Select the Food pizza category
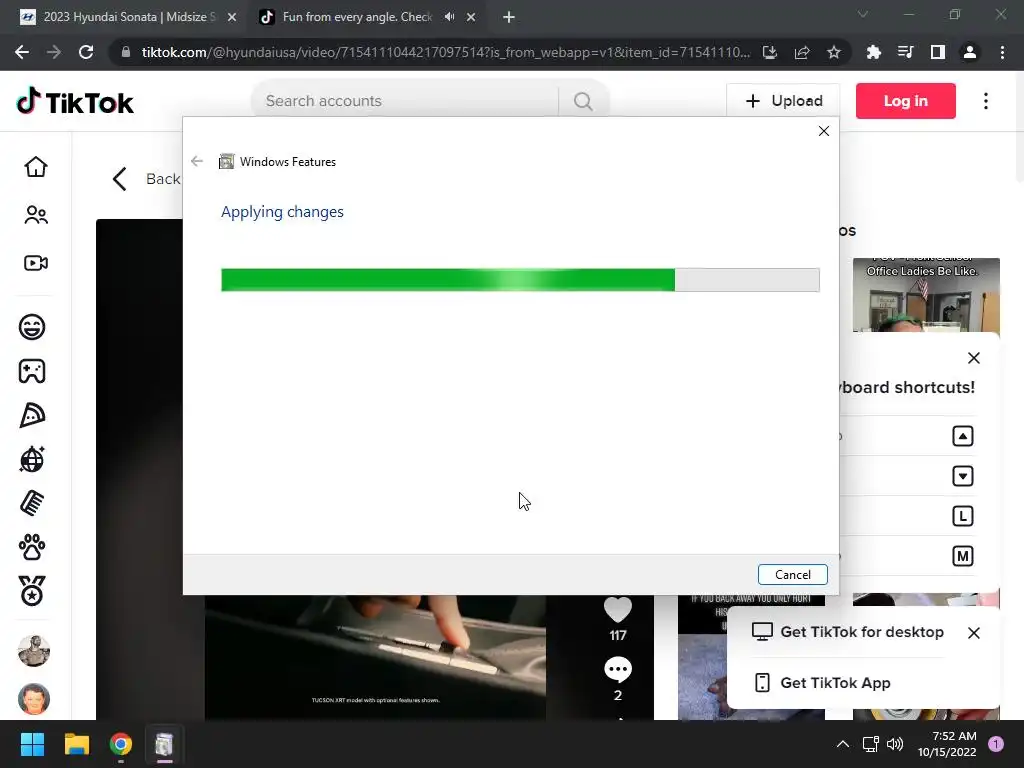 (x=32, y=415)
